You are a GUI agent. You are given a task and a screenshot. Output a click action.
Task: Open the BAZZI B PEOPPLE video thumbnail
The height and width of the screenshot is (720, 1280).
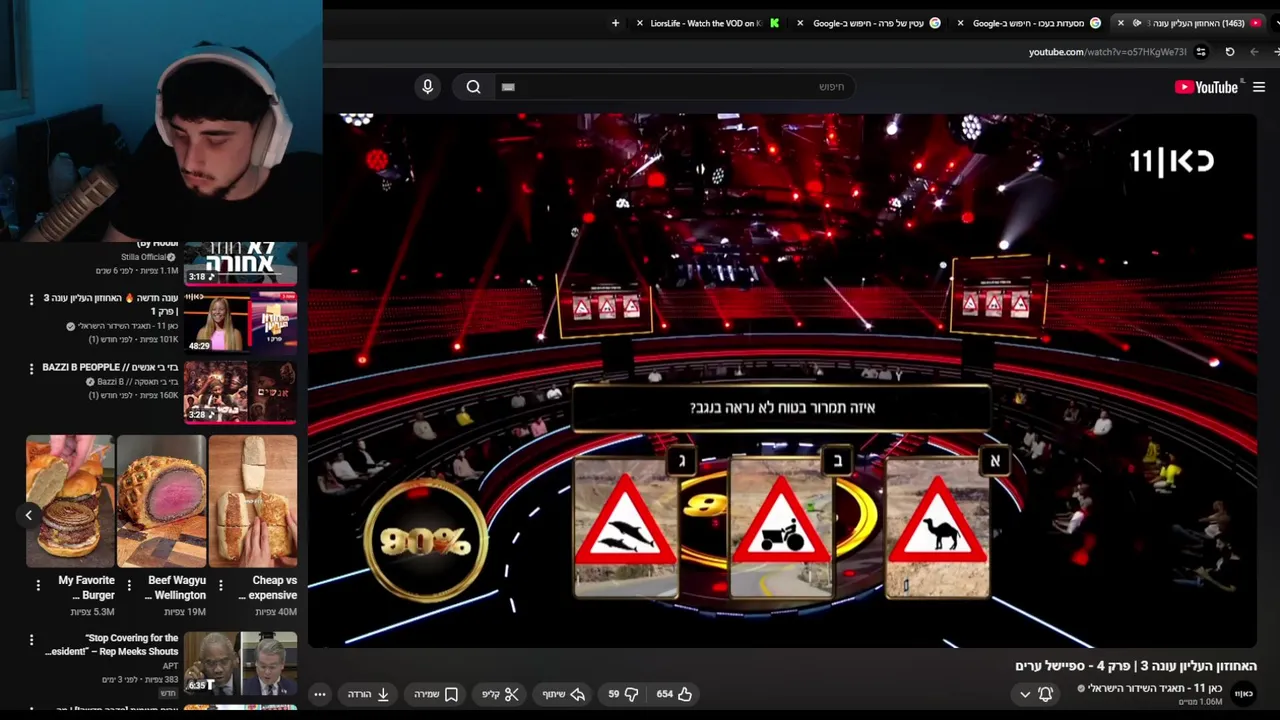(x=240, y=392)
